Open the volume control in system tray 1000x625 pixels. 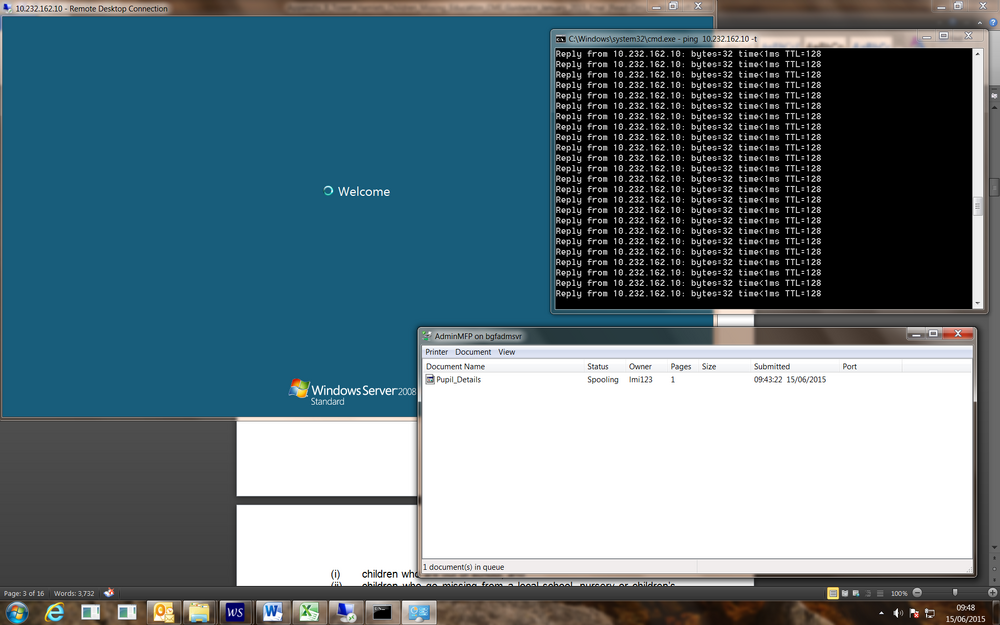point(898,614)
